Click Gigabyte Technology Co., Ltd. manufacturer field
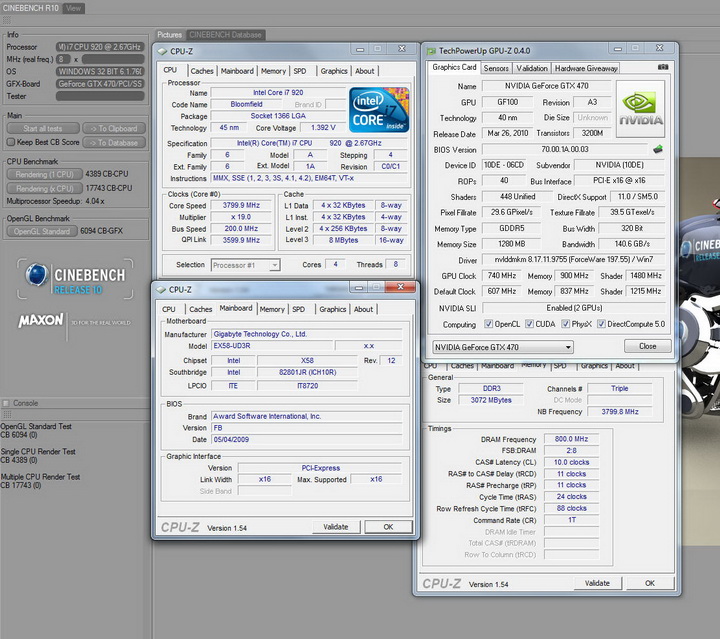The image size is (720, 639). click(x=307, y=334)
